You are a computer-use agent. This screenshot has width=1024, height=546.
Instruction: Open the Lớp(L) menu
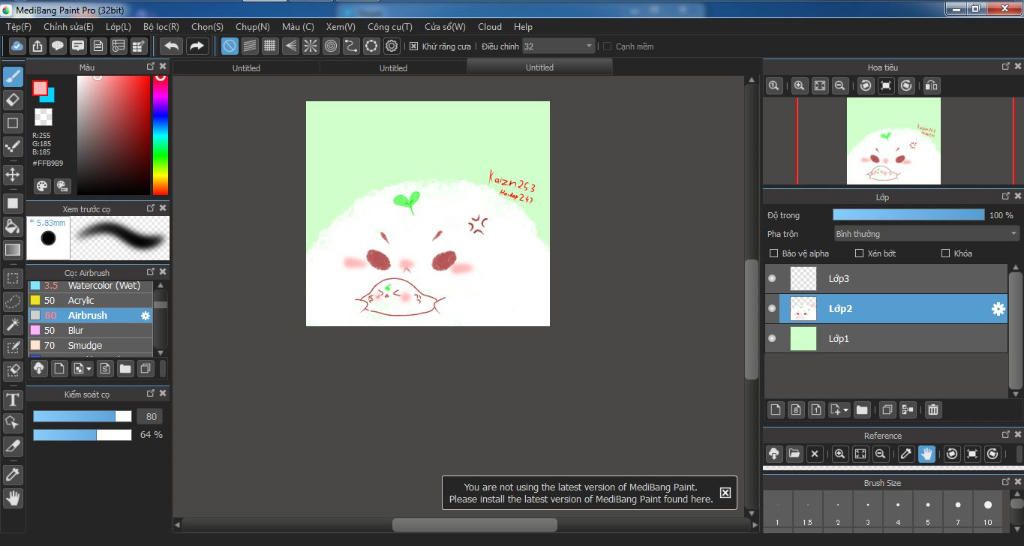pyautogui.click(x=118, y=27)
